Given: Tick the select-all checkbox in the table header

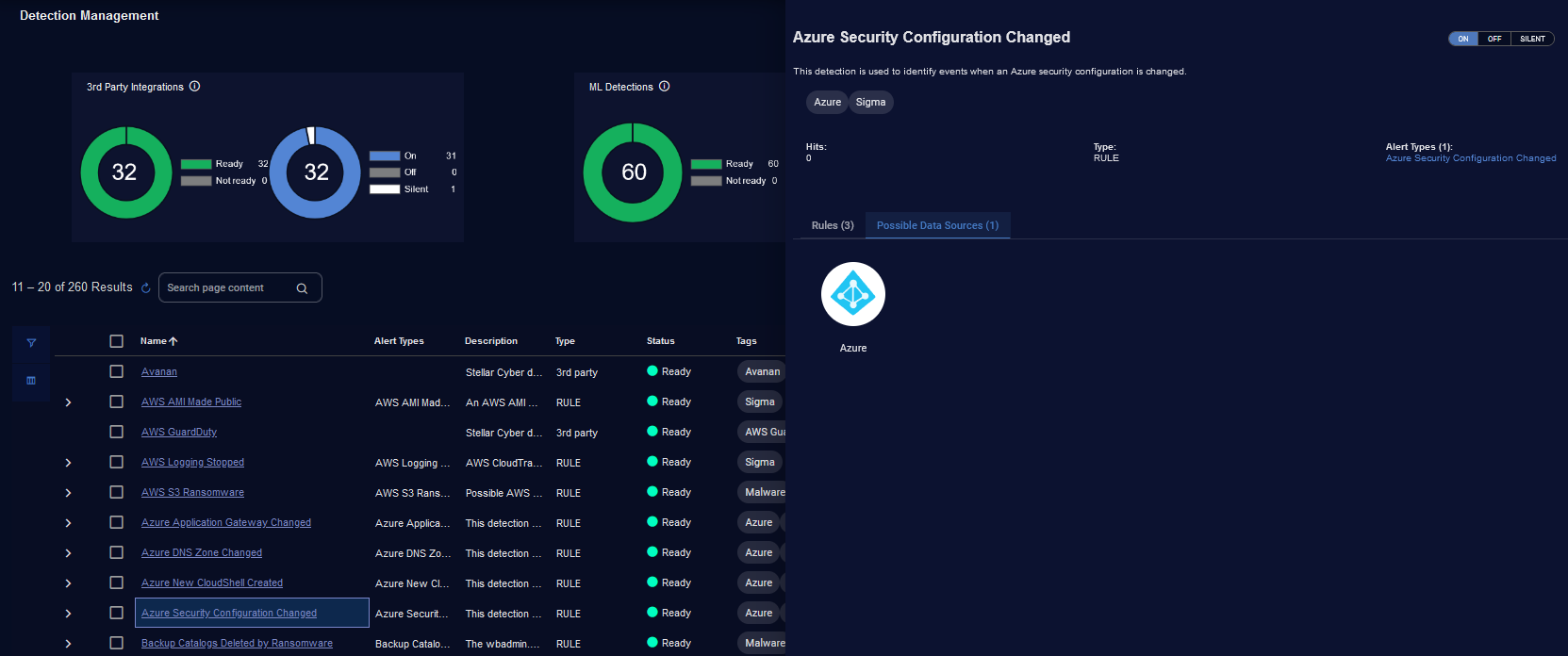Looking at the screenshot, I should pyautogui.click(x=117, y=341).
